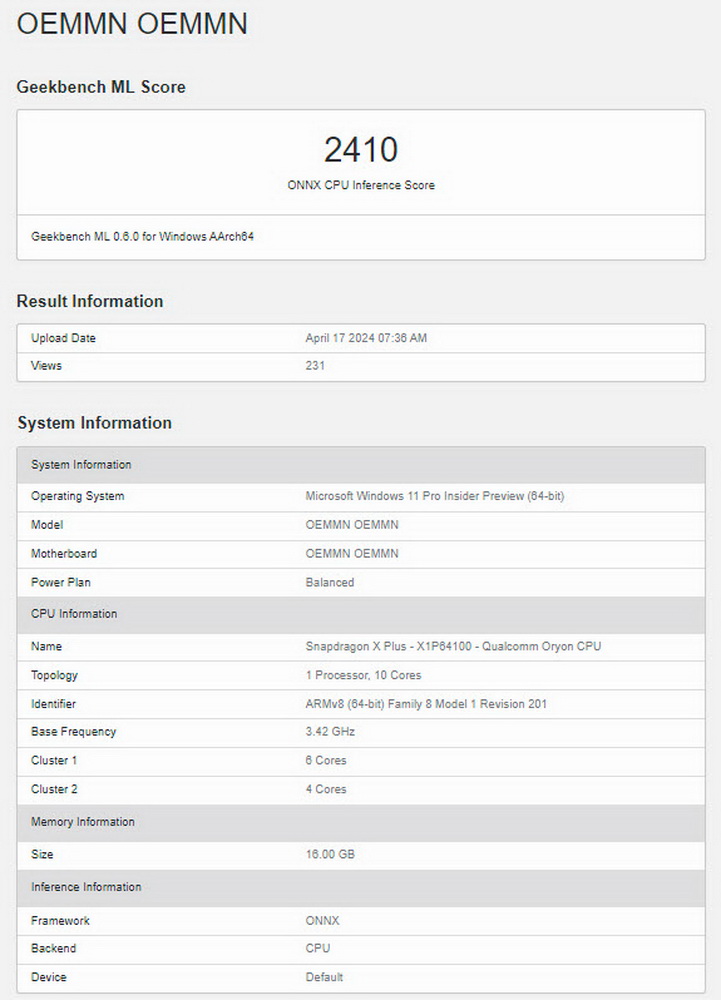721x1000 pixels.
Task: Select the 231 views value
Action: point(315,365)
